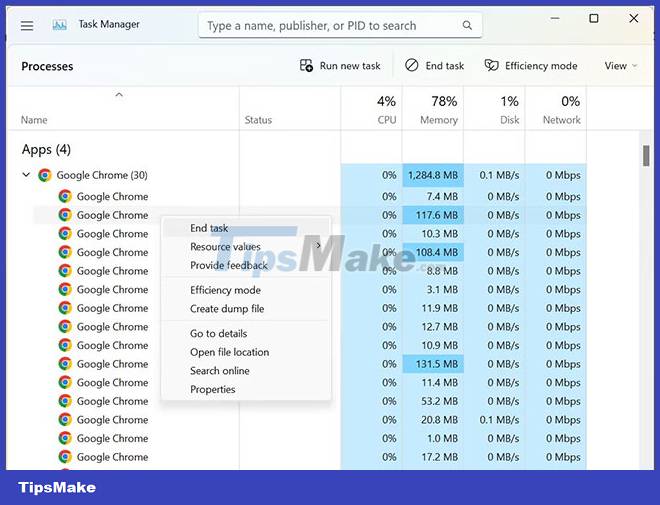
Task: Minimize the Task Manager window
Action: tap(555, 18)
